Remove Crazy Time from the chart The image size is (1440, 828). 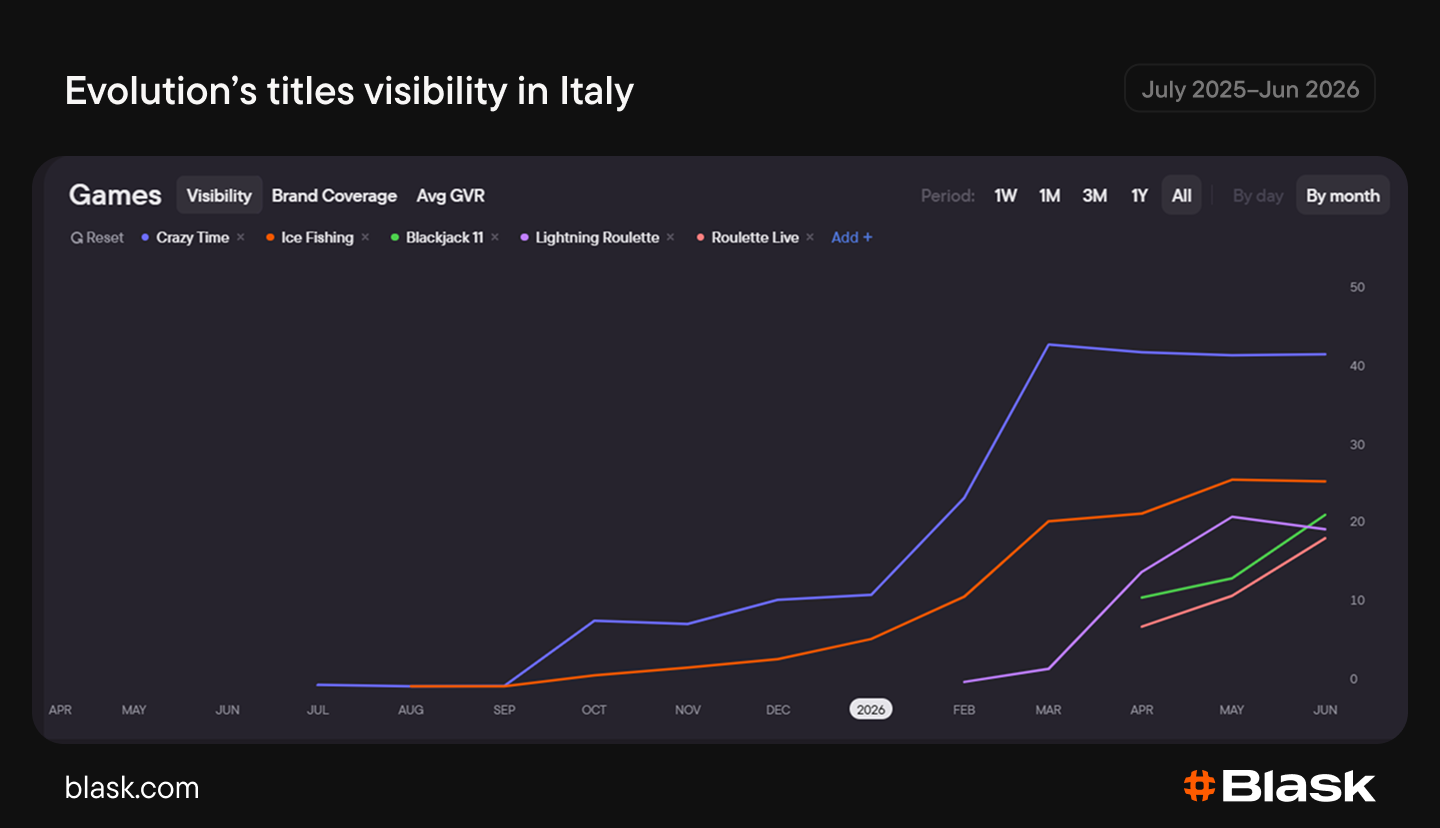pos(241,238)
